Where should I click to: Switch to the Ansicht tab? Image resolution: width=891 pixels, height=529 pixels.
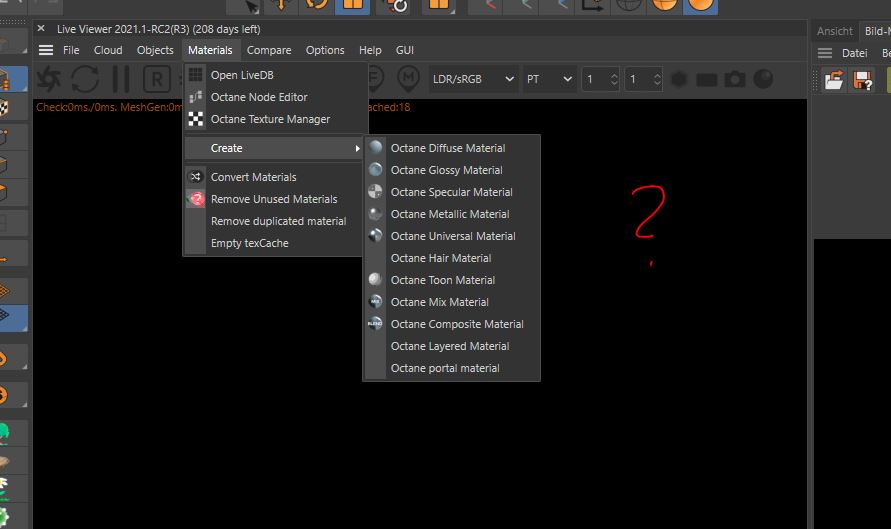[x=835, y=31]
